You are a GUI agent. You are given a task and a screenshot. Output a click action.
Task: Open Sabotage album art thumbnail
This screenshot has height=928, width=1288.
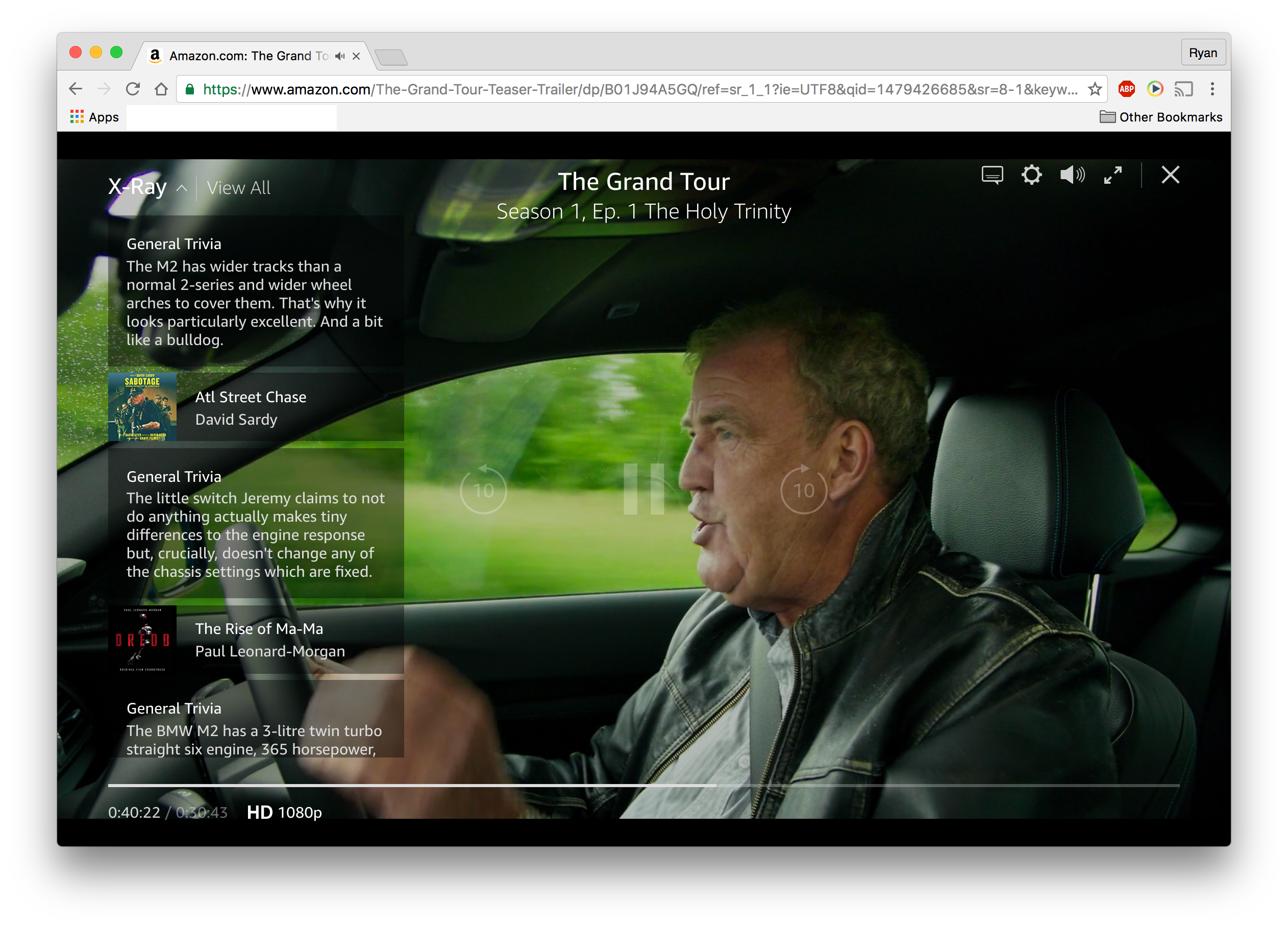[142, 407]
